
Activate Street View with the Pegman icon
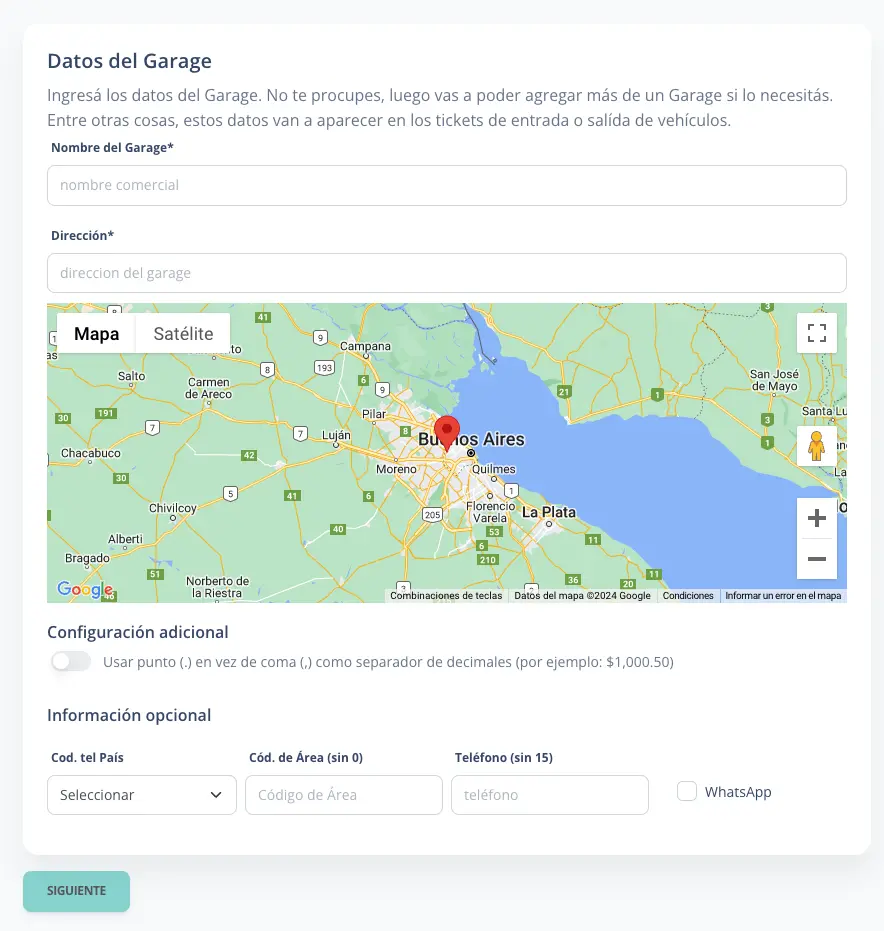point(817,445)
